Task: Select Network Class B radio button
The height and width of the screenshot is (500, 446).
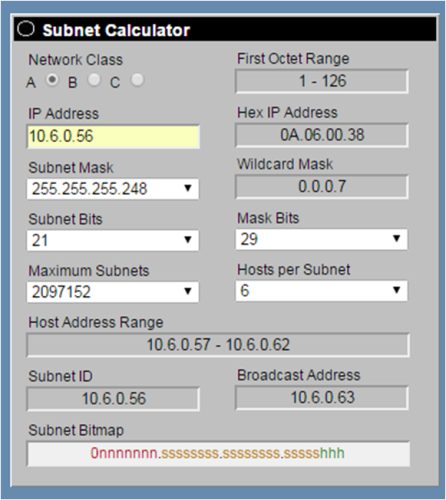Action: click(x=94, y=80)
